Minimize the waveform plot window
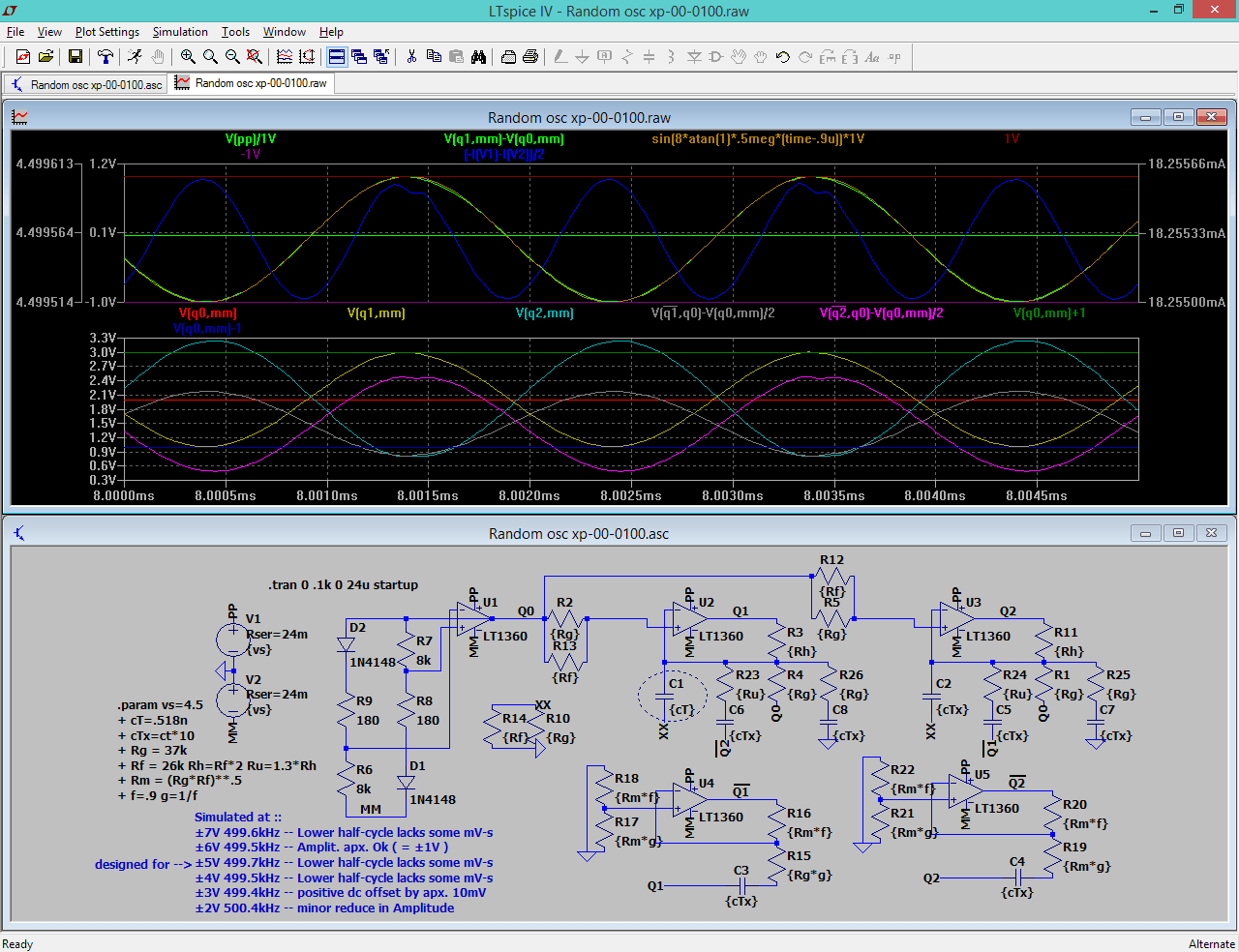The width and height of the screenshot is (1239, 952). pyautogui.click(x=1145, y=117)
